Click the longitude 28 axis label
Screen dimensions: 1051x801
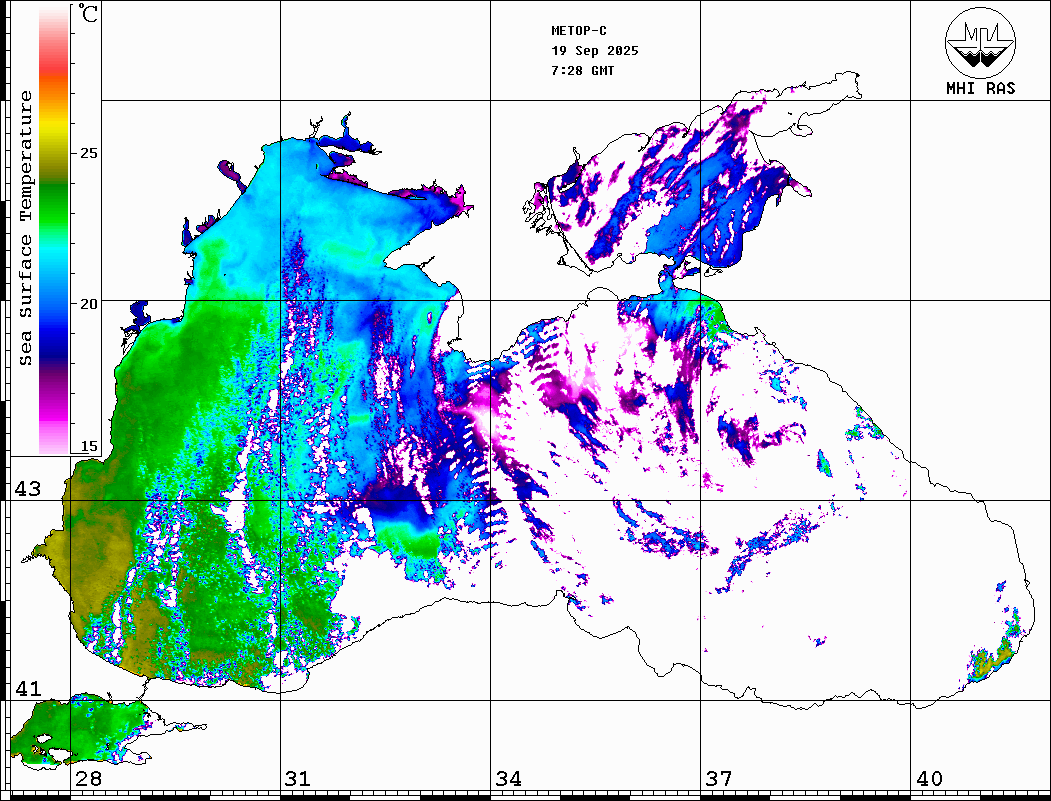(x=88, y=779)
